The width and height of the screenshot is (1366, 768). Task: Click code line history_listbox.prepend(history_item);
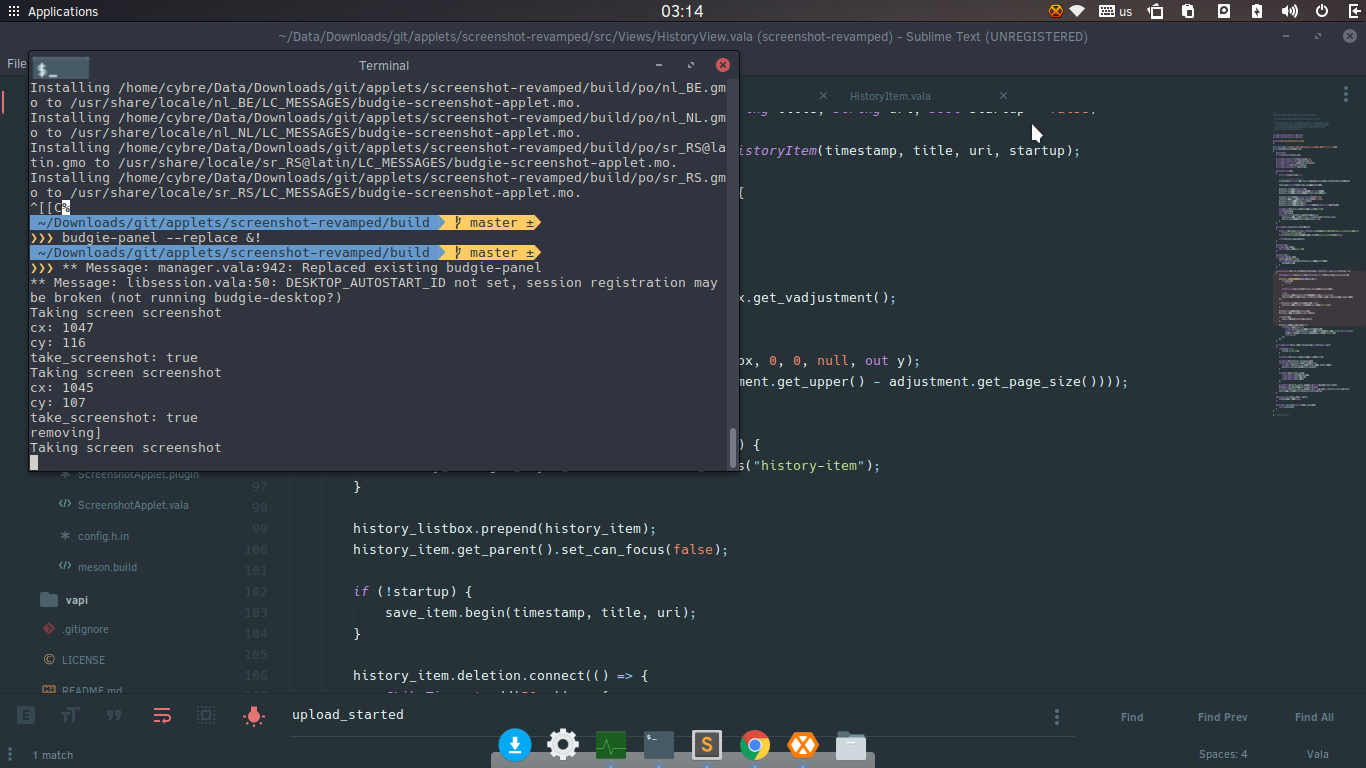pos(504,528)
